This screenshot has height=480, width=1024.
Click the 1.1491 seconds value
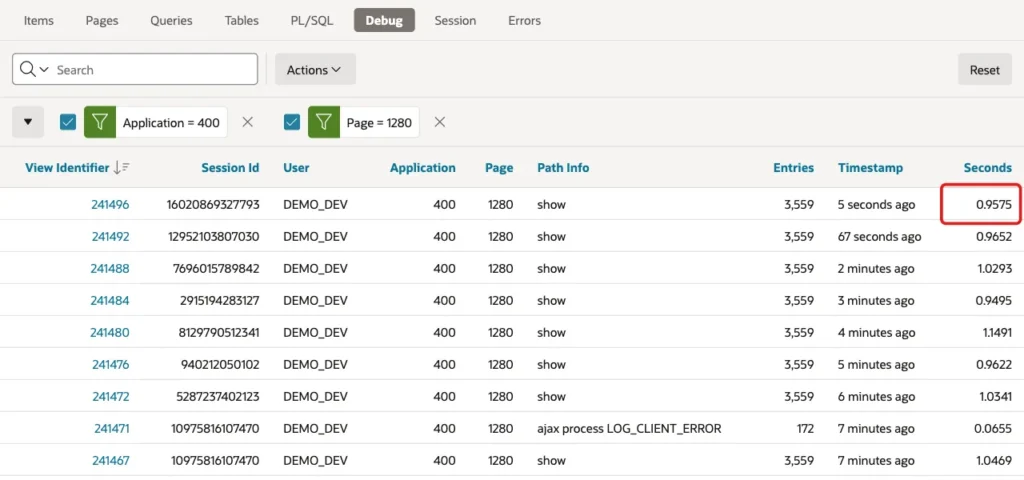click(996, 332)
